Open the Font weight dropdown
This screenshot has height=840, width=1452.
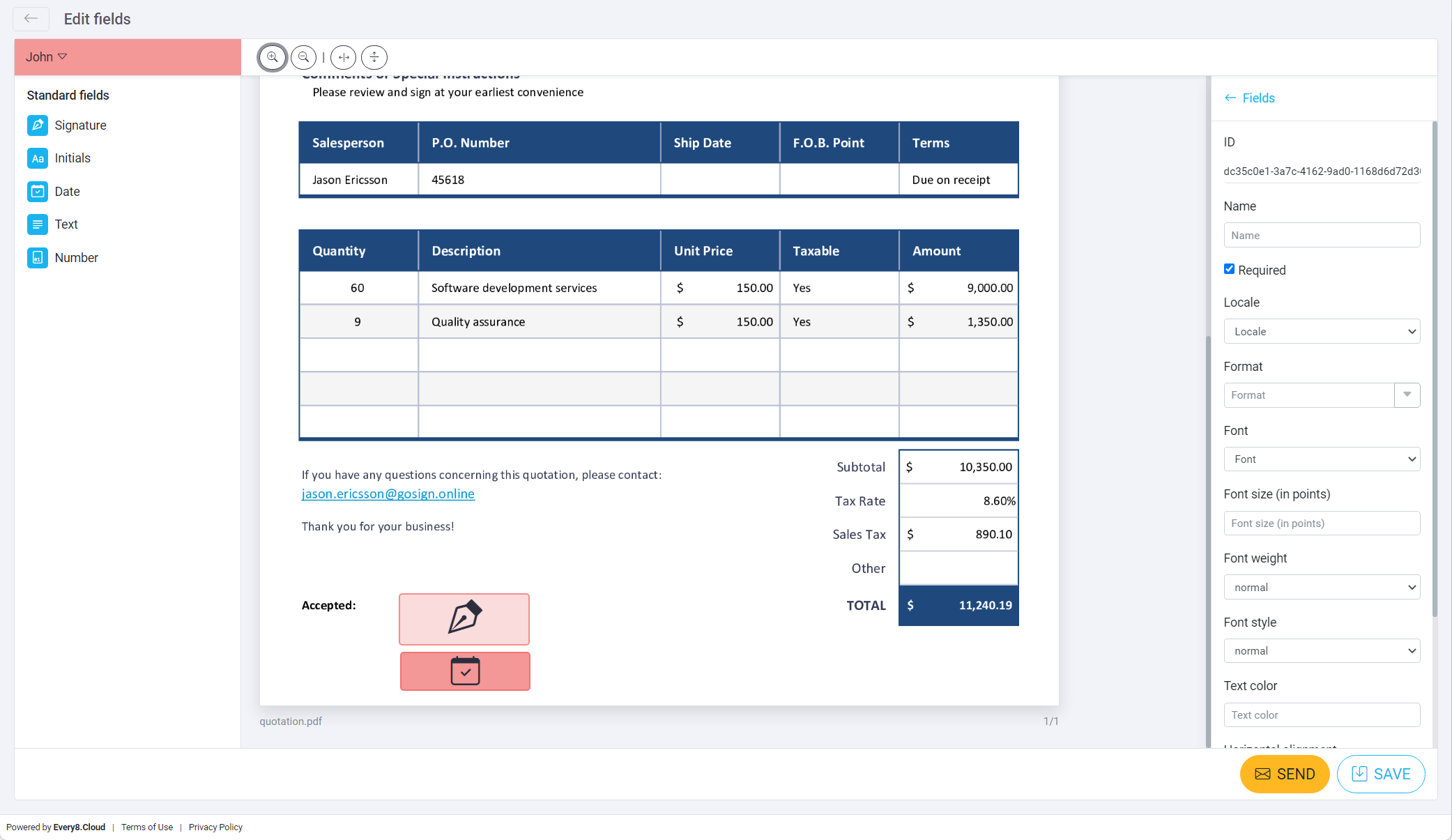1322,587
